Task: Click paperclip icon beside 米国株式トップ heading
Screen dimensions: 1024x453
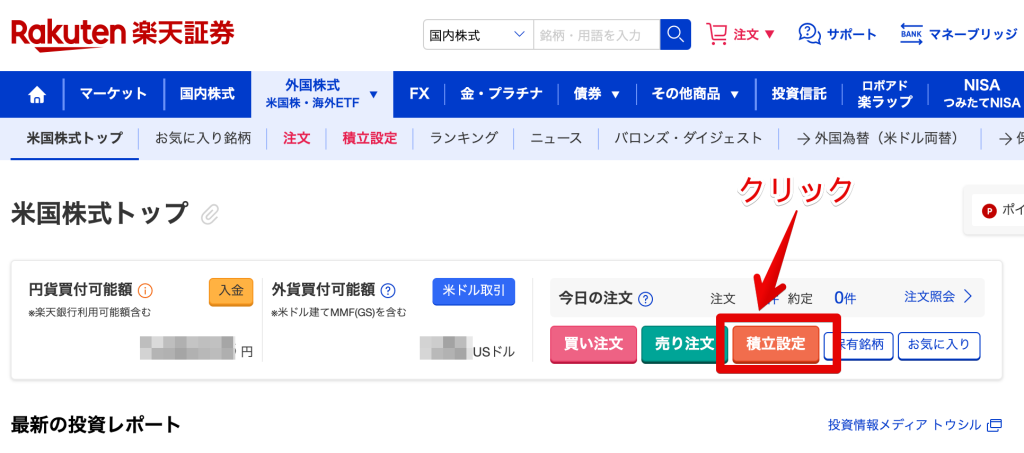Action: point(210,214)
